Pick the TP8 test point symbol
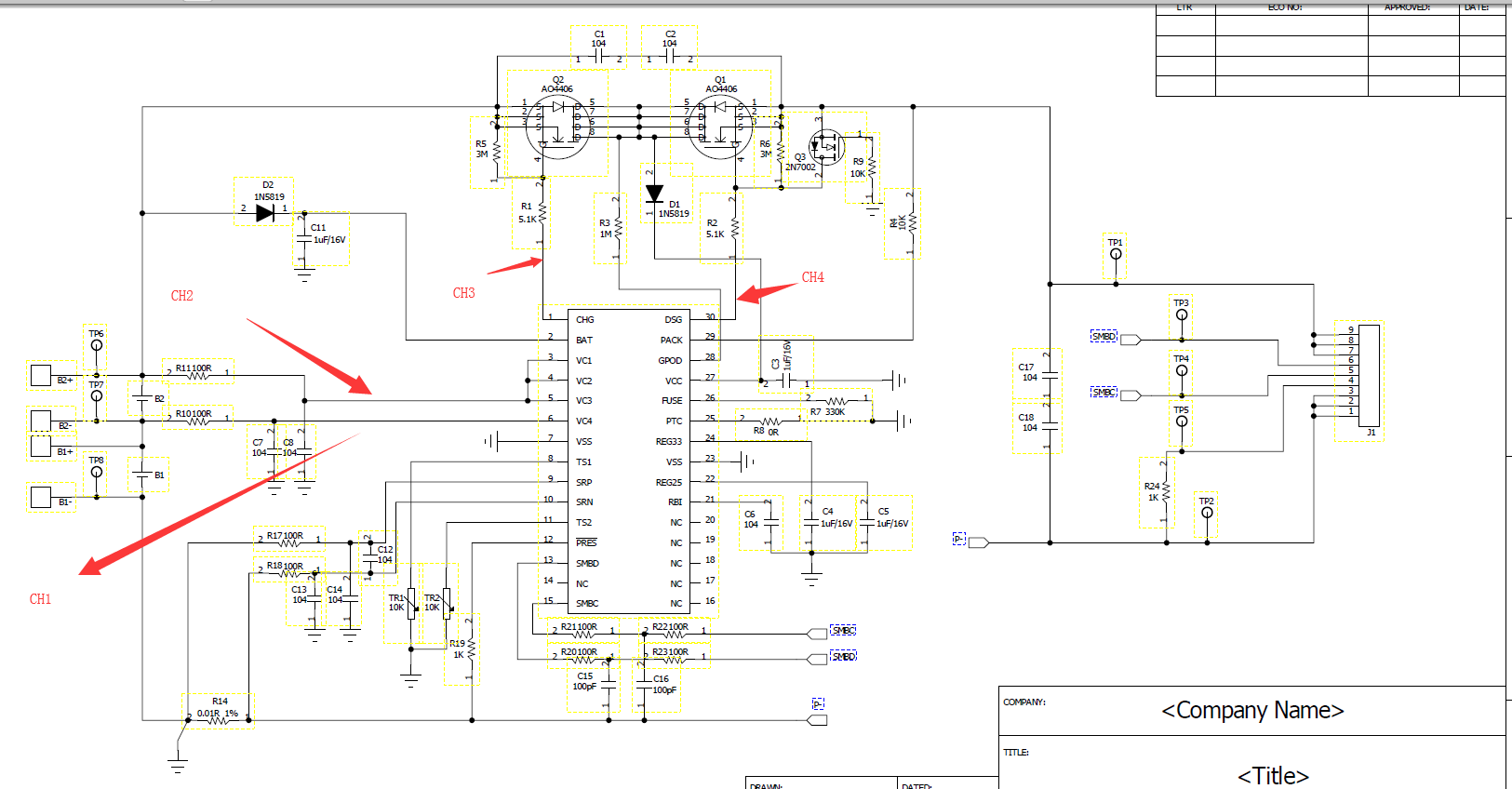 coord(97,472)
